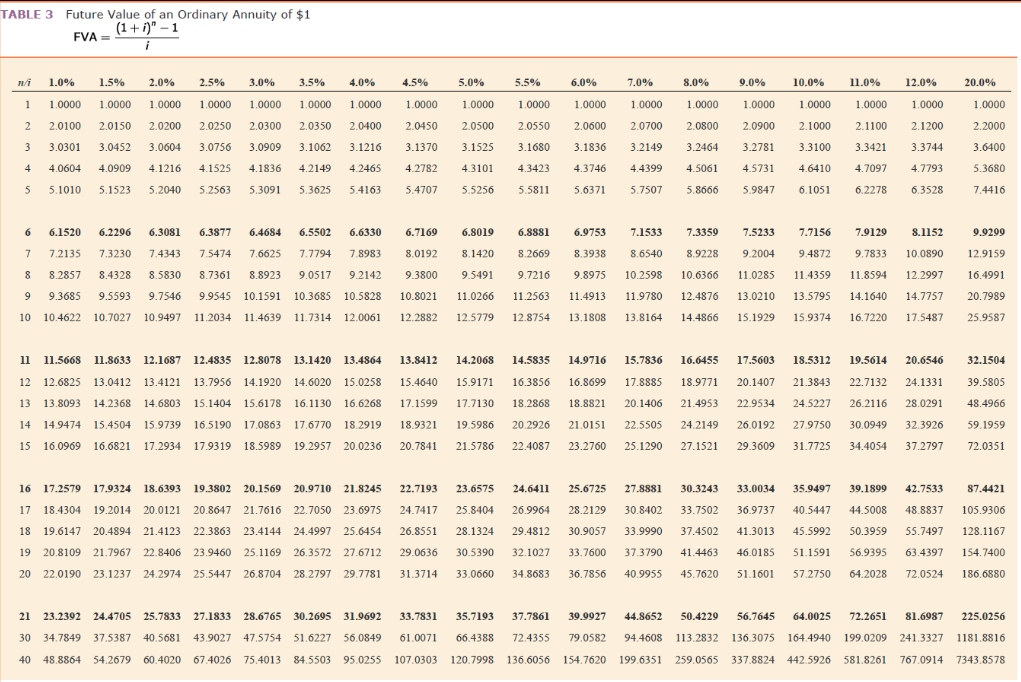
Task: Click the value 164.4940
Action: click(x=809, y=638)
